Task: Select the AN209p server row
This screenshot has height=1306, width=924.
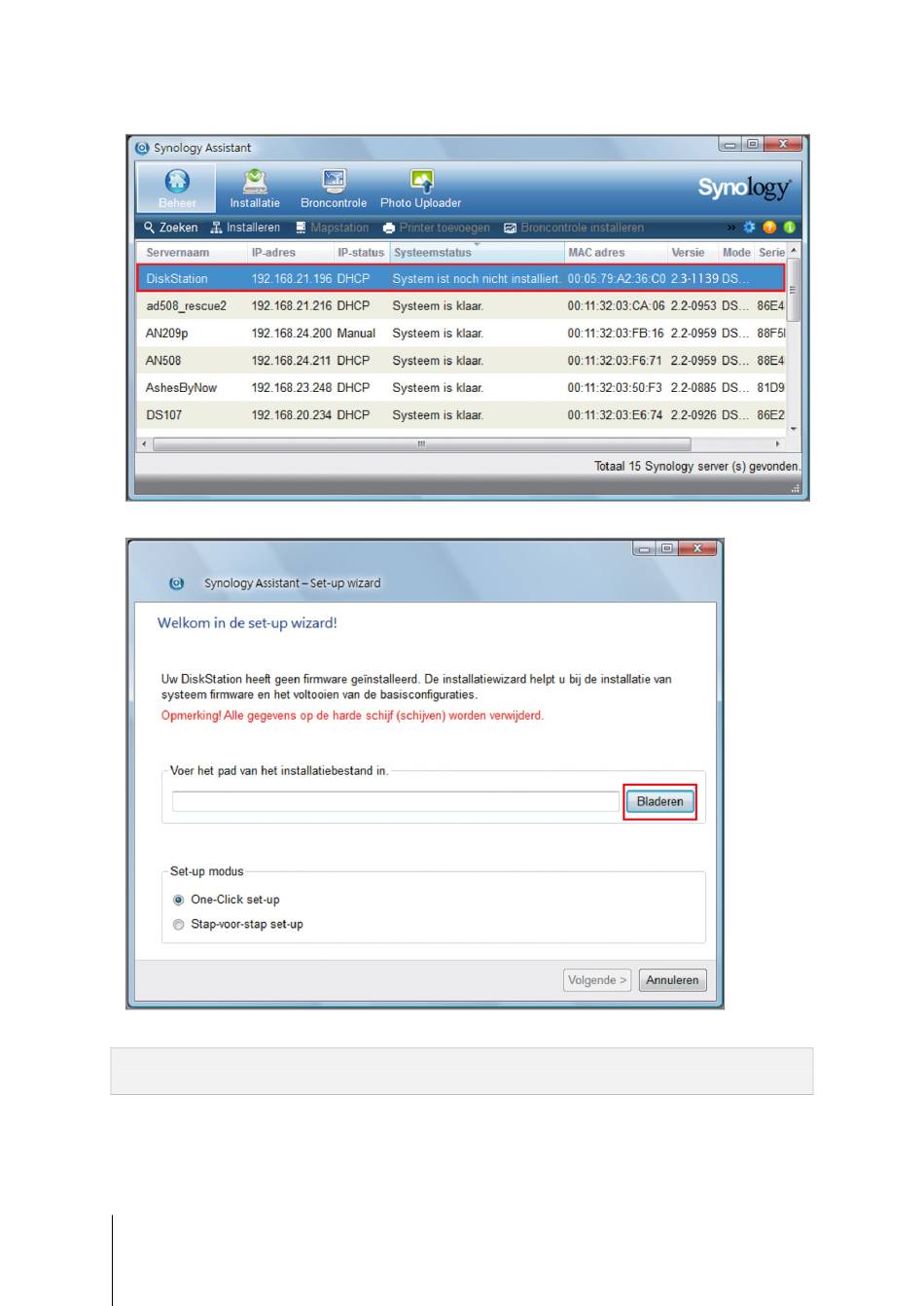Action: [x=460, y=333]
